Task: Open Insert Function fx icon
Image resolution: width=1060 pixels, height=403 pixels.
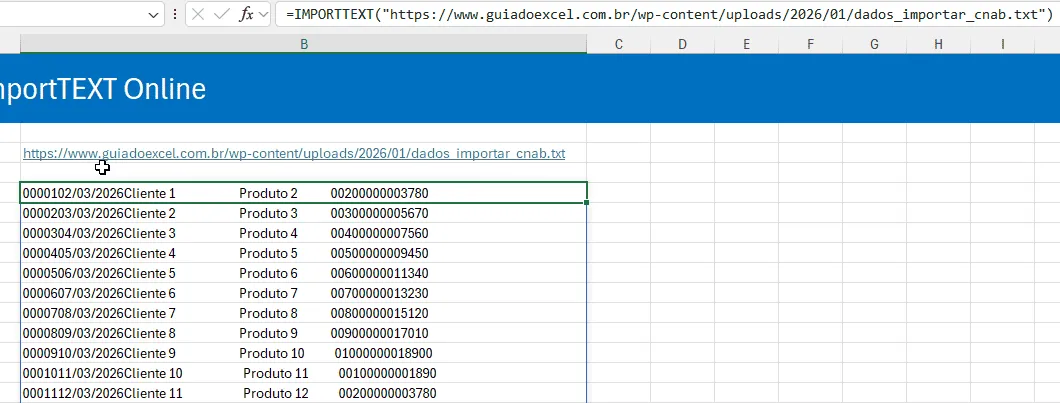Action: [x=246, y=14]
